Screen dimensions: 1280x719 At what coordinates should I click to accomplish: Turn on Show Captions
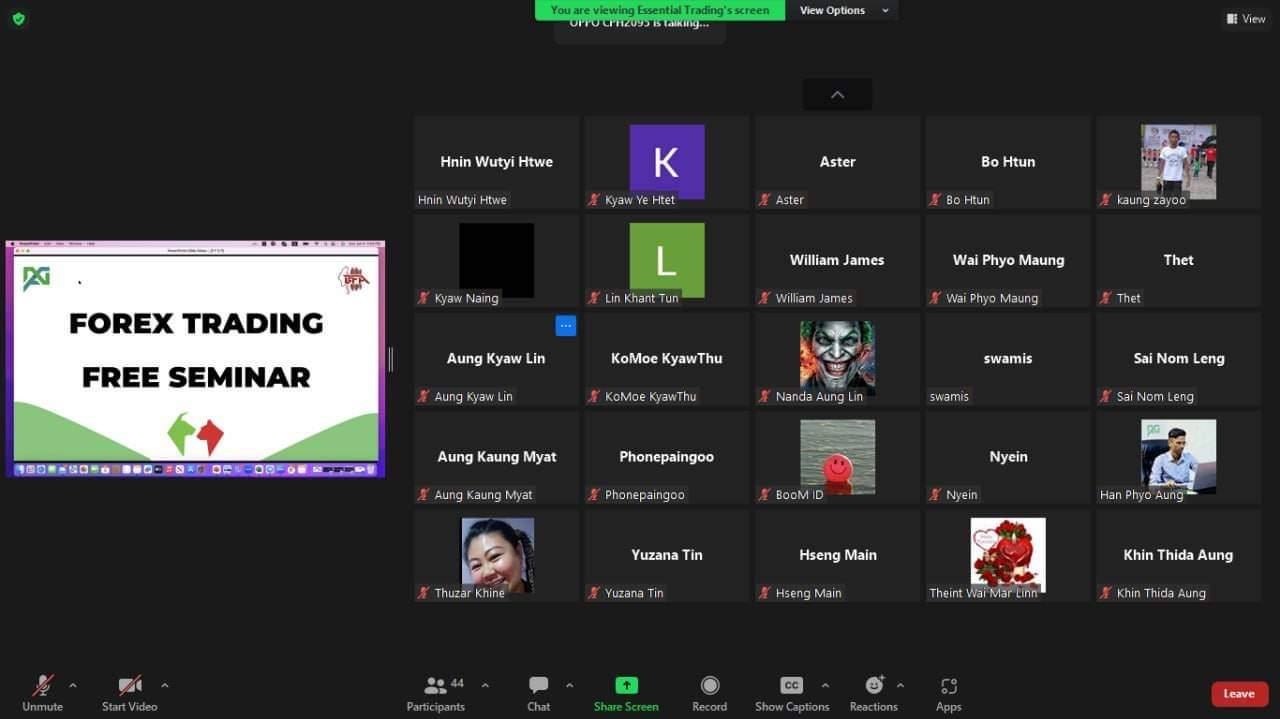pyautogui.click(x=792, y=694)
